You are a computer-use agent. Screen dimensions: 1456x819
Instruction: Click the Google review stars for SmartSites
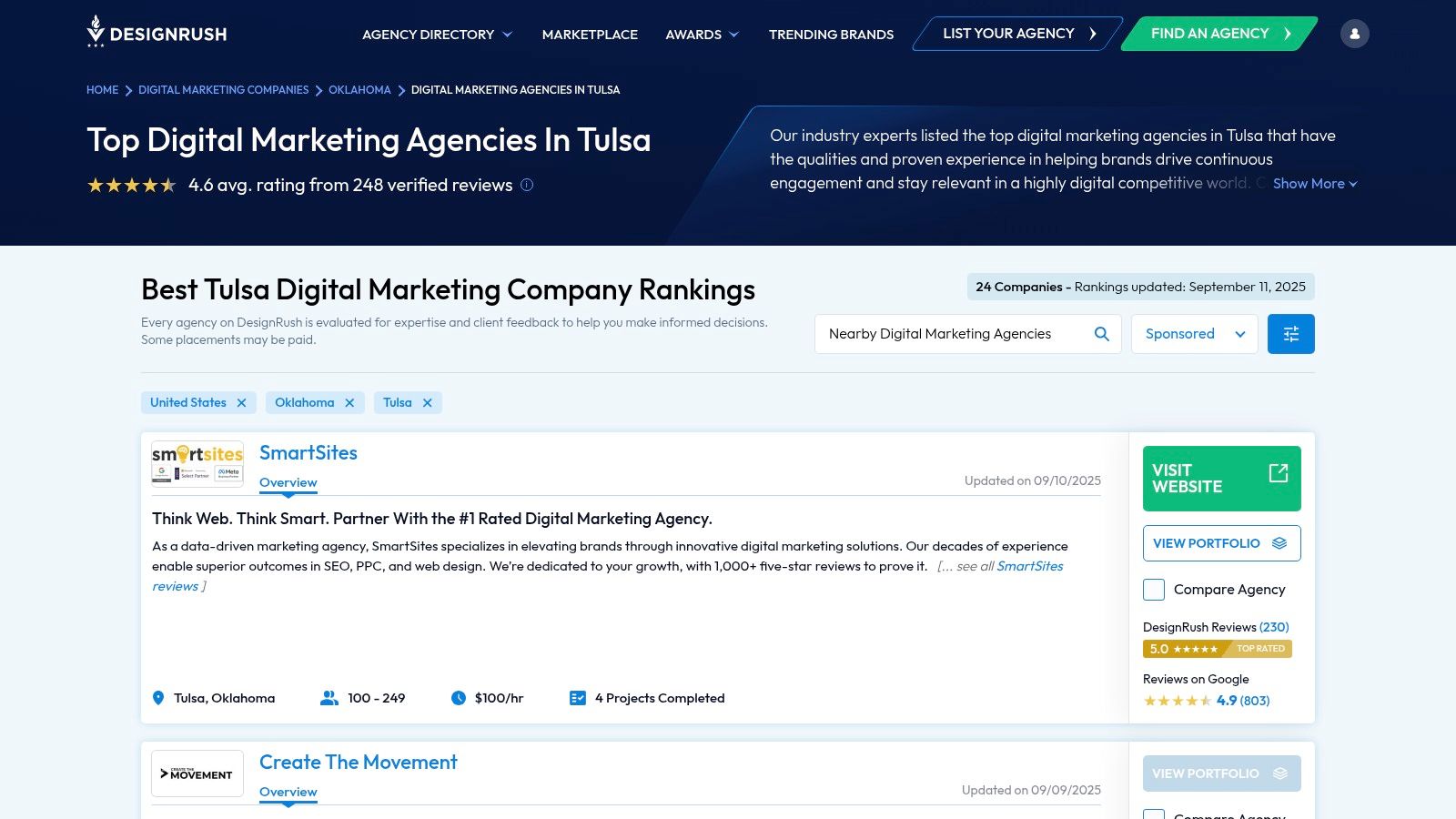(x=1178, y=701)
